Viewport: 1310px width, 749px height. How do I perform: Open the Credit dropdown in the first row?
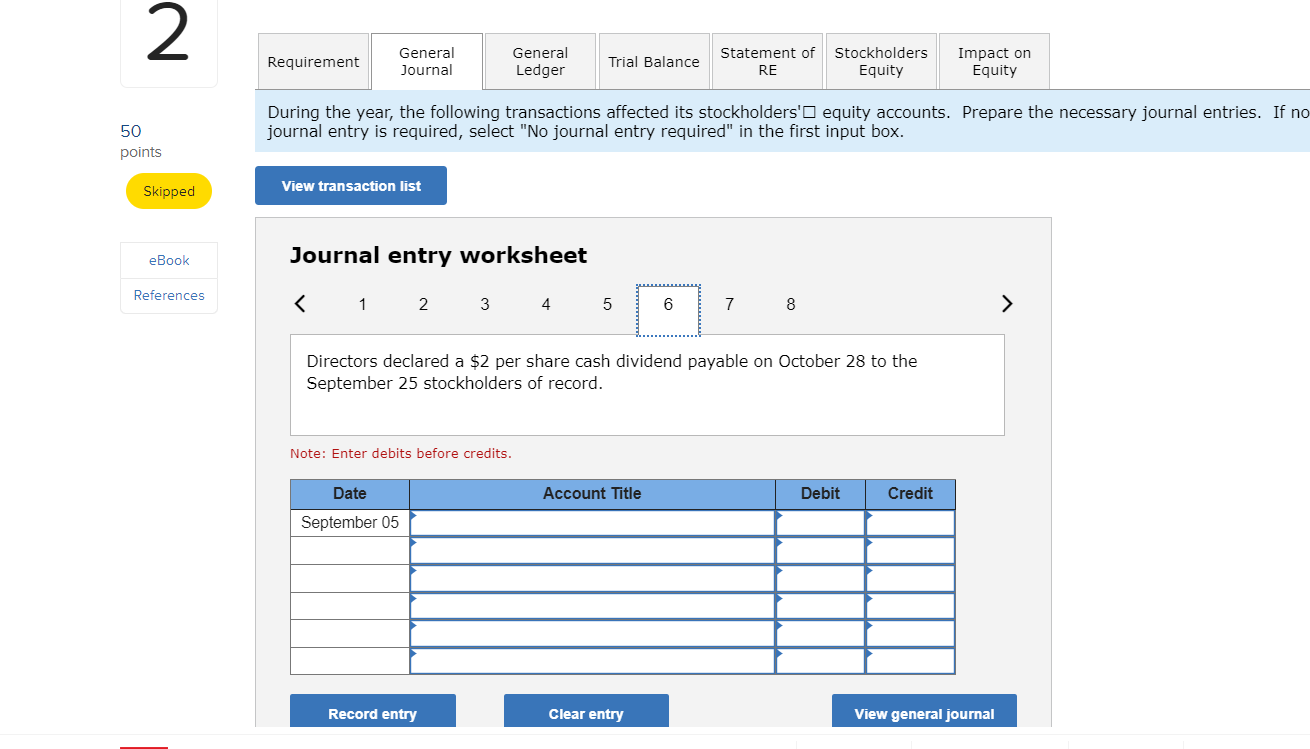pyautogui.click(x=909, y=521)
